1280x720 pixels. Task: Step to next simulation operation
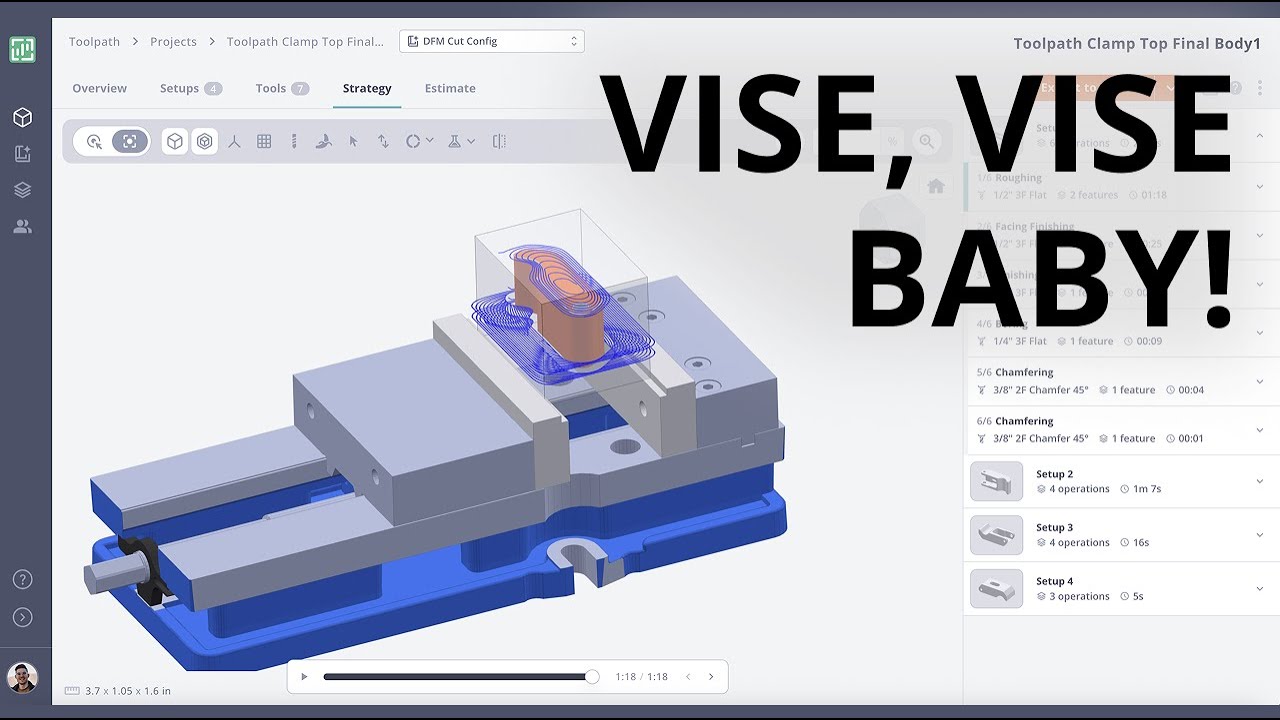[x=711, y=677]
